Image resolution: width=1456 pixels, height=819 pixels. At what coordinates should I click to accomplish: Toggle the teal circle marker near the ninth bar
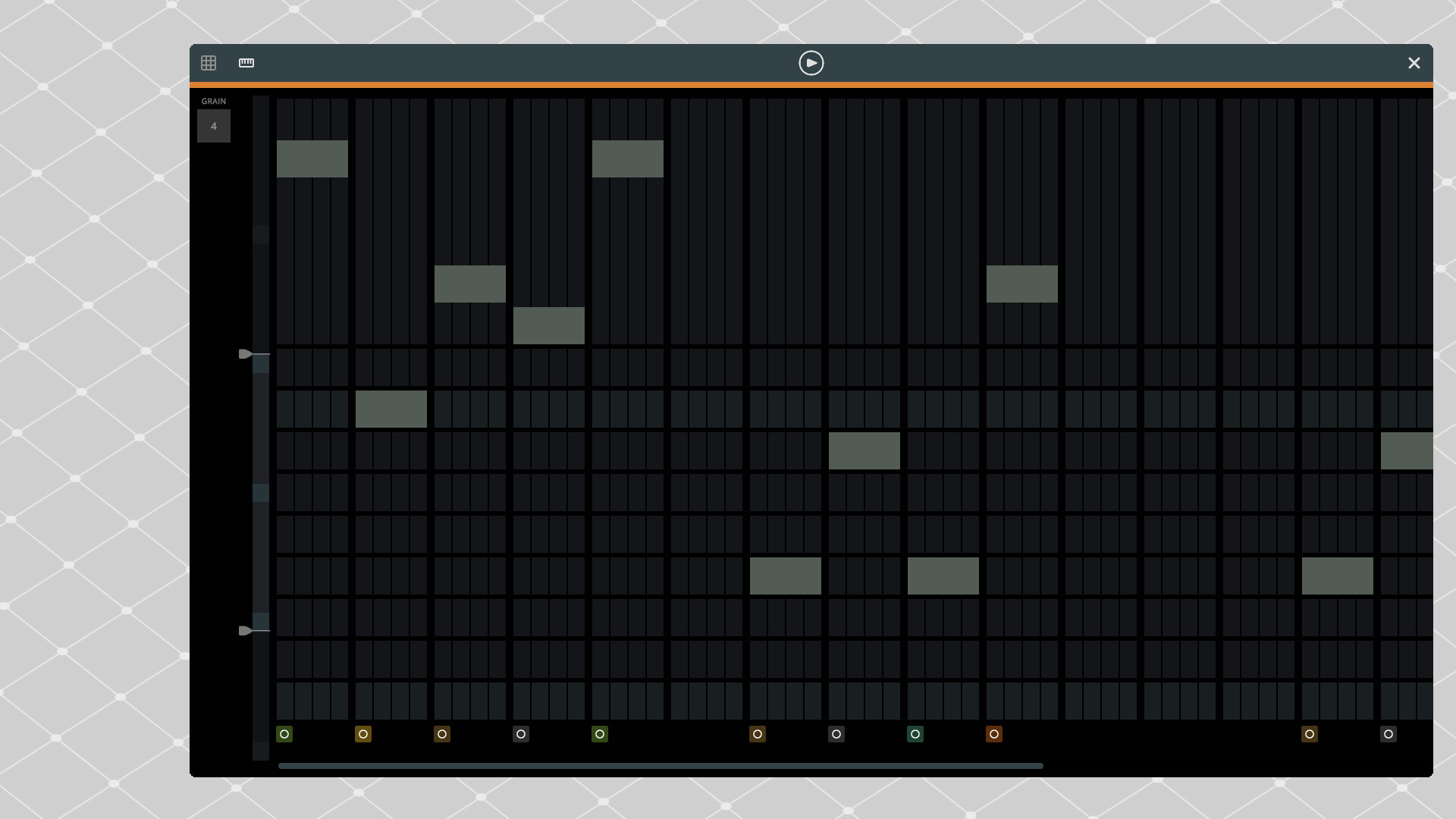pos(915,734)
